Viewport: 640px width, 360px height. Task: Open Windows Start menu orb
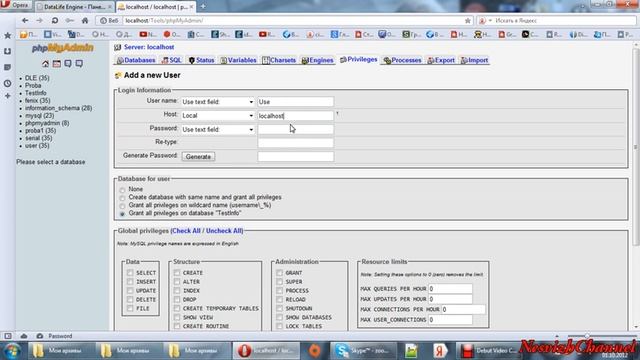coord(13,351)
